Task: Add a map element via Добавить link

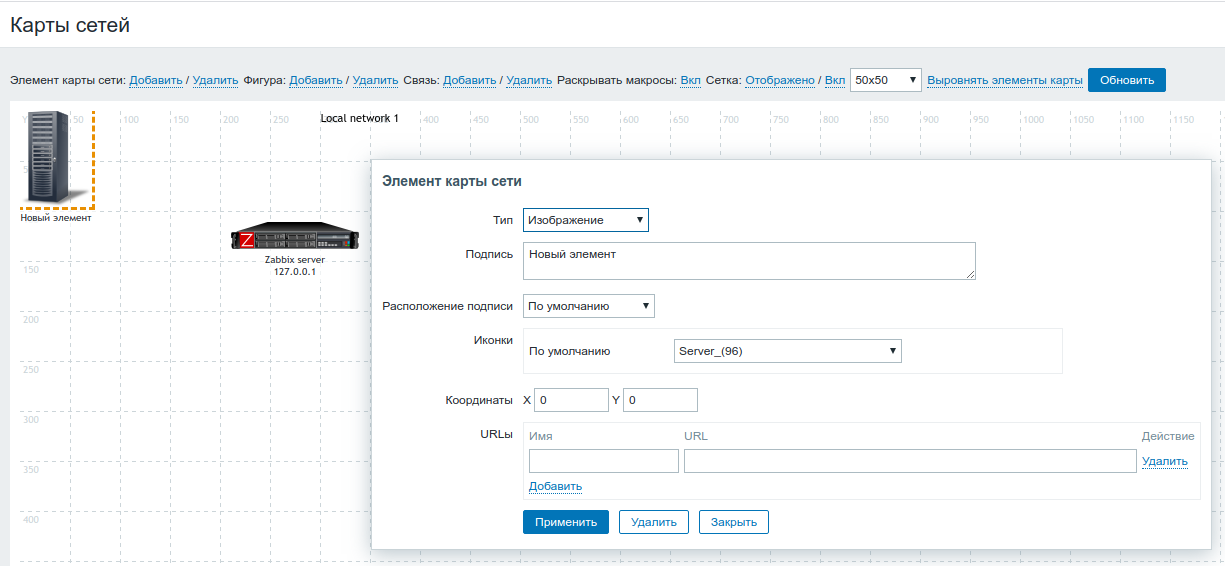Action: coord(156,80)
